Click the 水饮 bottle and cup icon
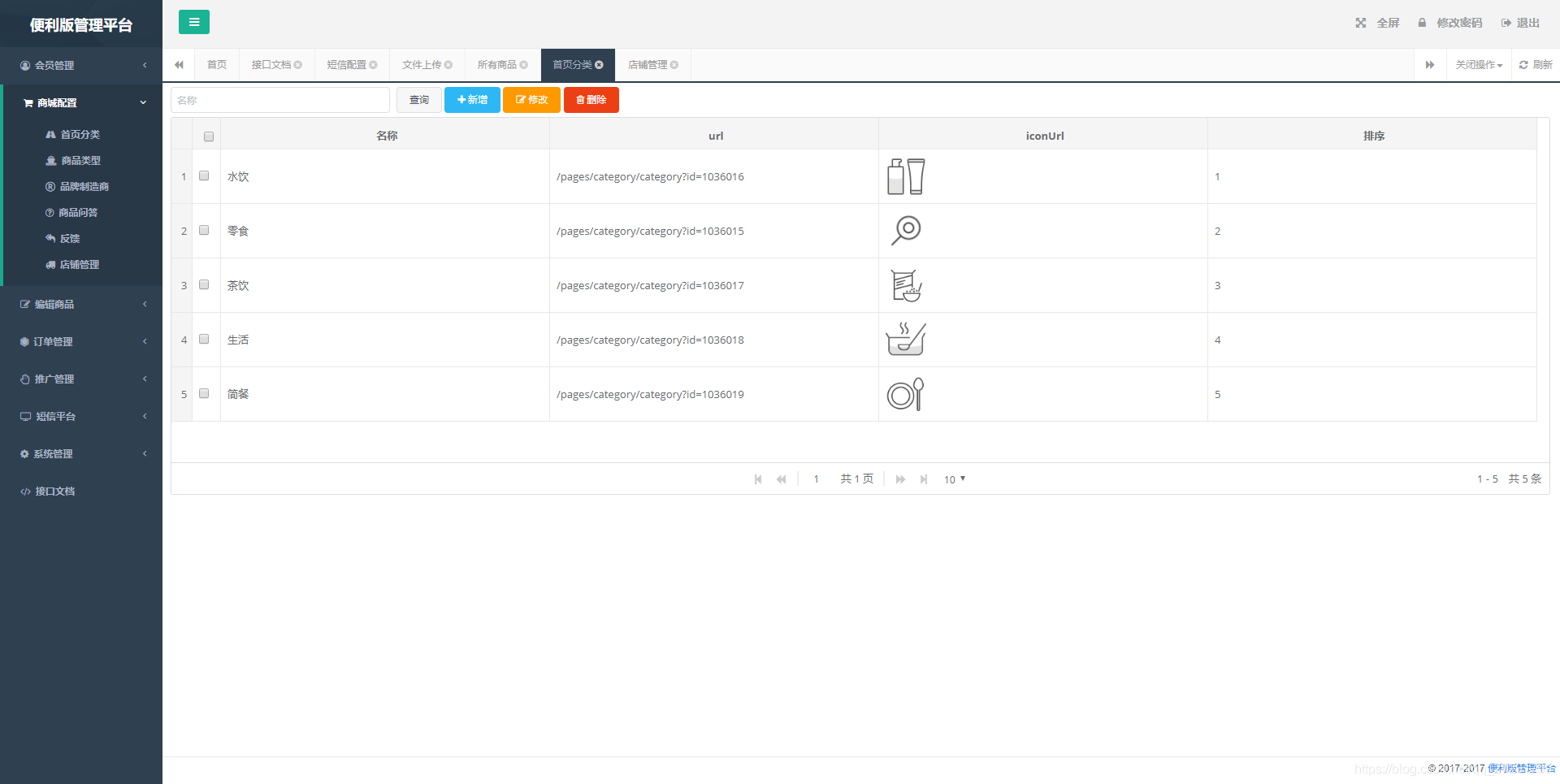1560x784 pixels. click(x=906, y=176)
